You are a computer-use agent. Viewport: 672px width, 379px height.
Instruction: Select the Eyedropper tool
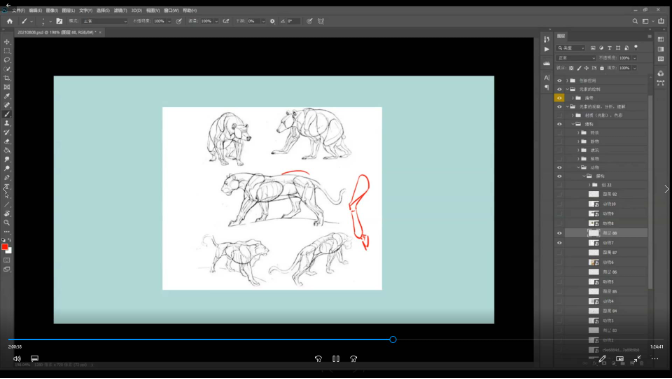(x=7, y=96)
